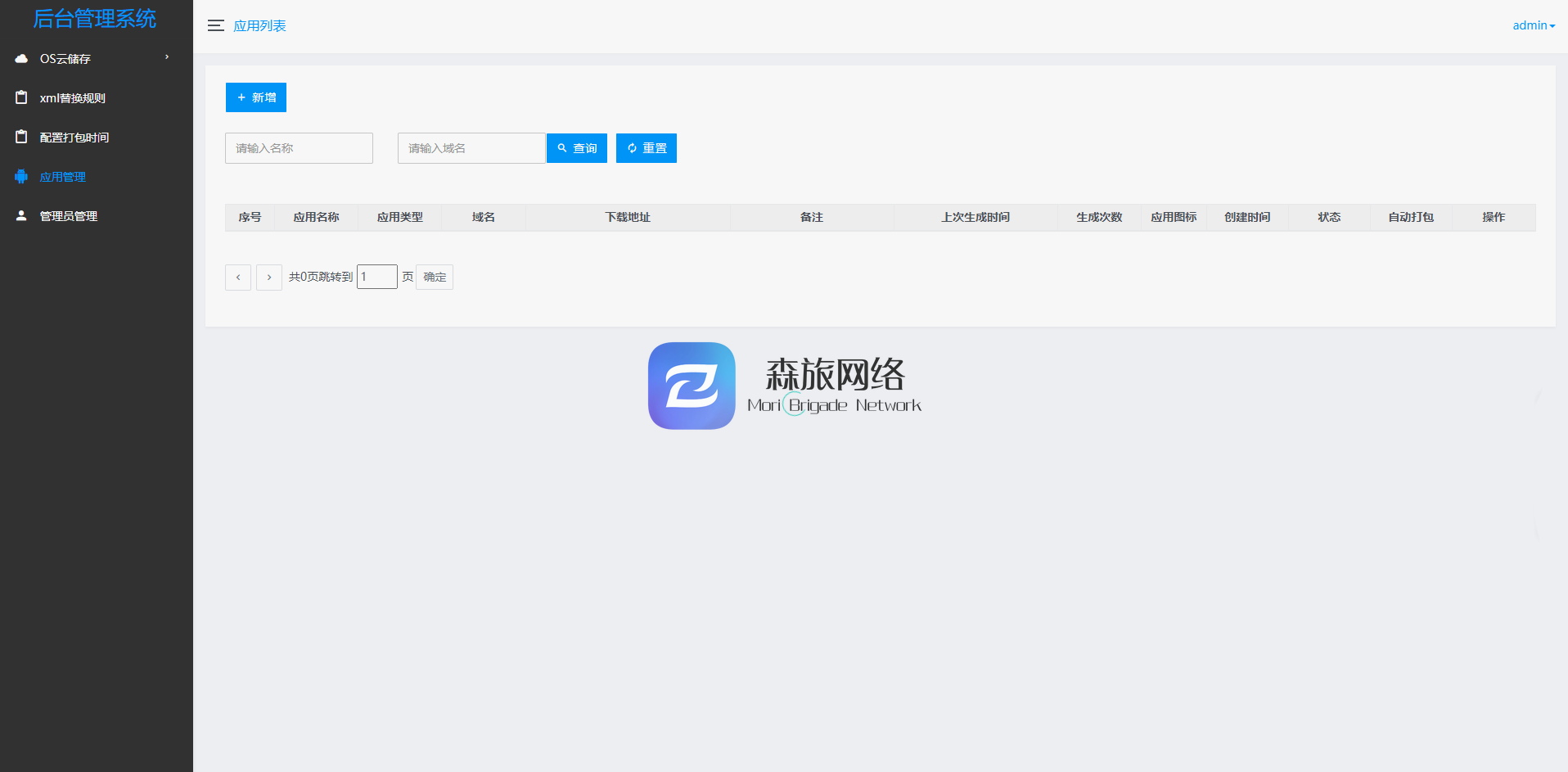Viewport: 1568px width, 772px height.
Task: Click the user icon beside 管理员管理
Action: click(x=21, y=215)
